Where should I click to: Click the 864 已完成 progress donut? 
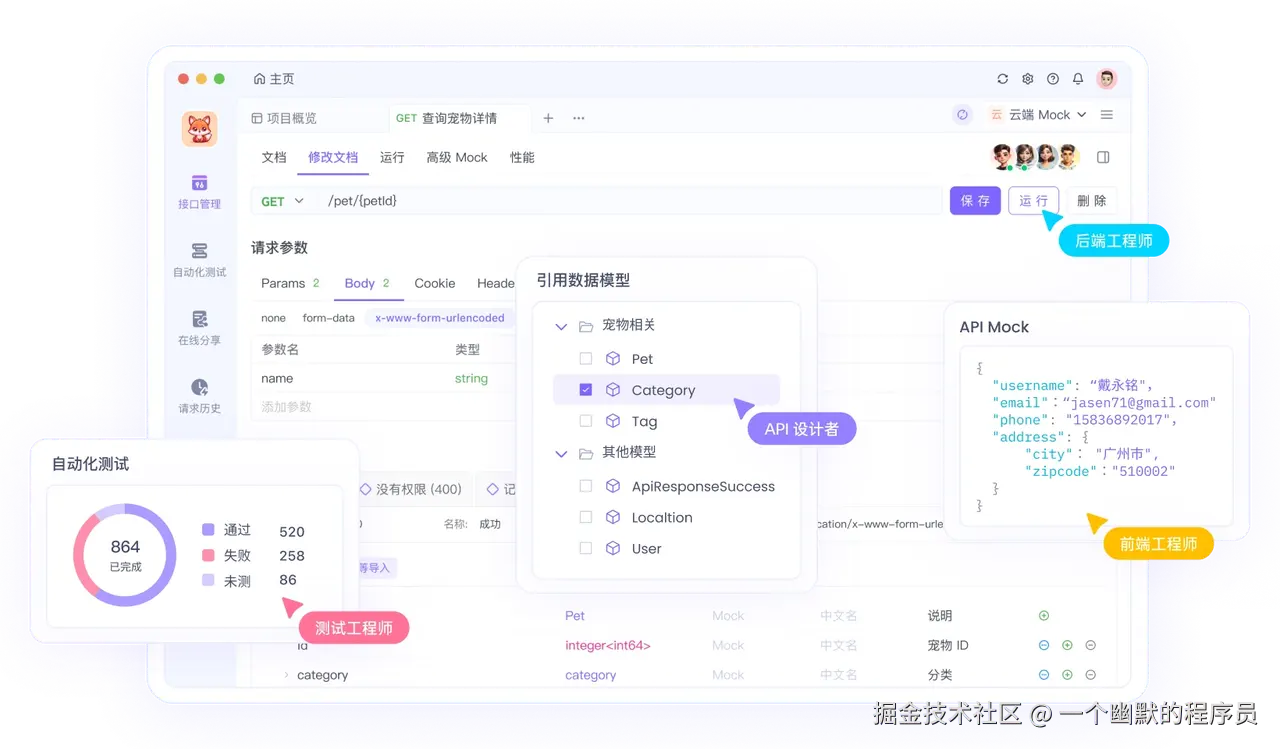(x=124, y=553)
